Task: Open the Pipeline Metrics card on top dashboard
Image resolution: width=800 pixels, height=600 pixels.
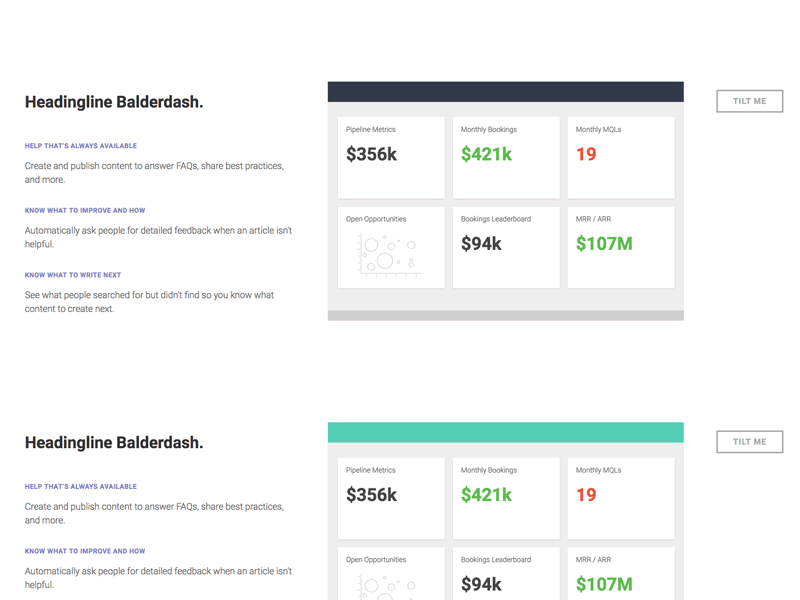Action: pos(390,155)
